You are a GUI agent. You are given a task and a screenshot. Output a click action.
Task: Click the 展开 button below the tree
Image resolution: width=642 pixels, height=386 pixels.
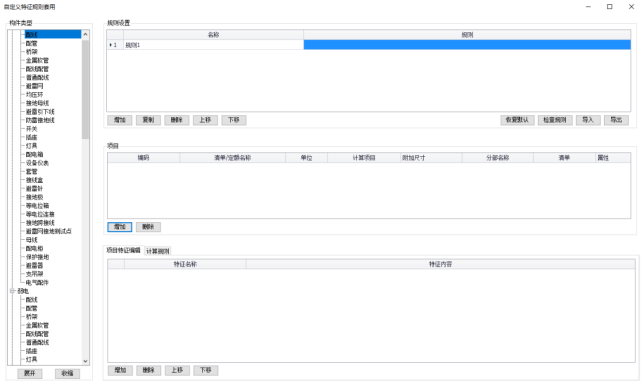(x=29, y=373)
